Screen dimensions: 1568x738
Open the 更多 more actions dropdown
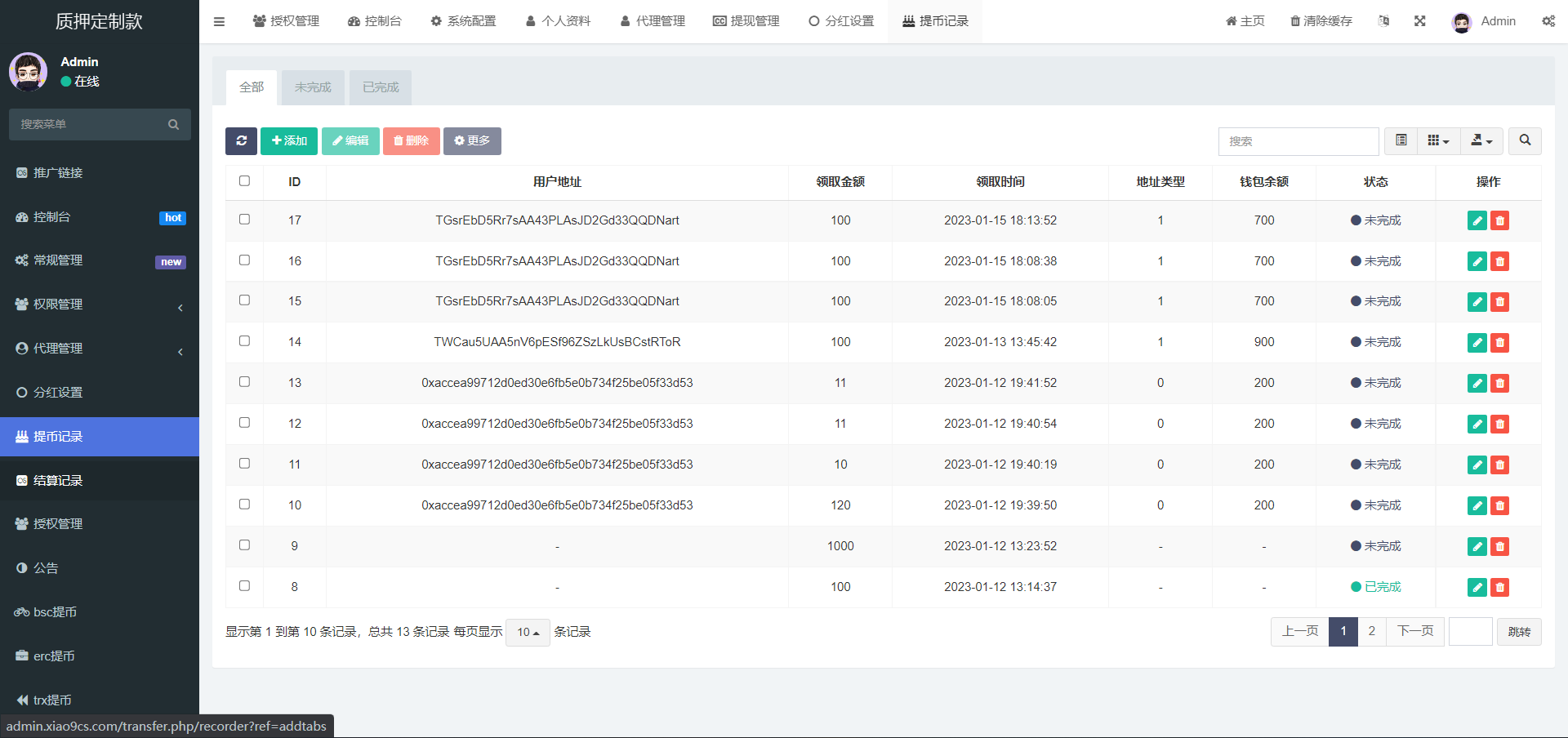[x=472, y=141]
